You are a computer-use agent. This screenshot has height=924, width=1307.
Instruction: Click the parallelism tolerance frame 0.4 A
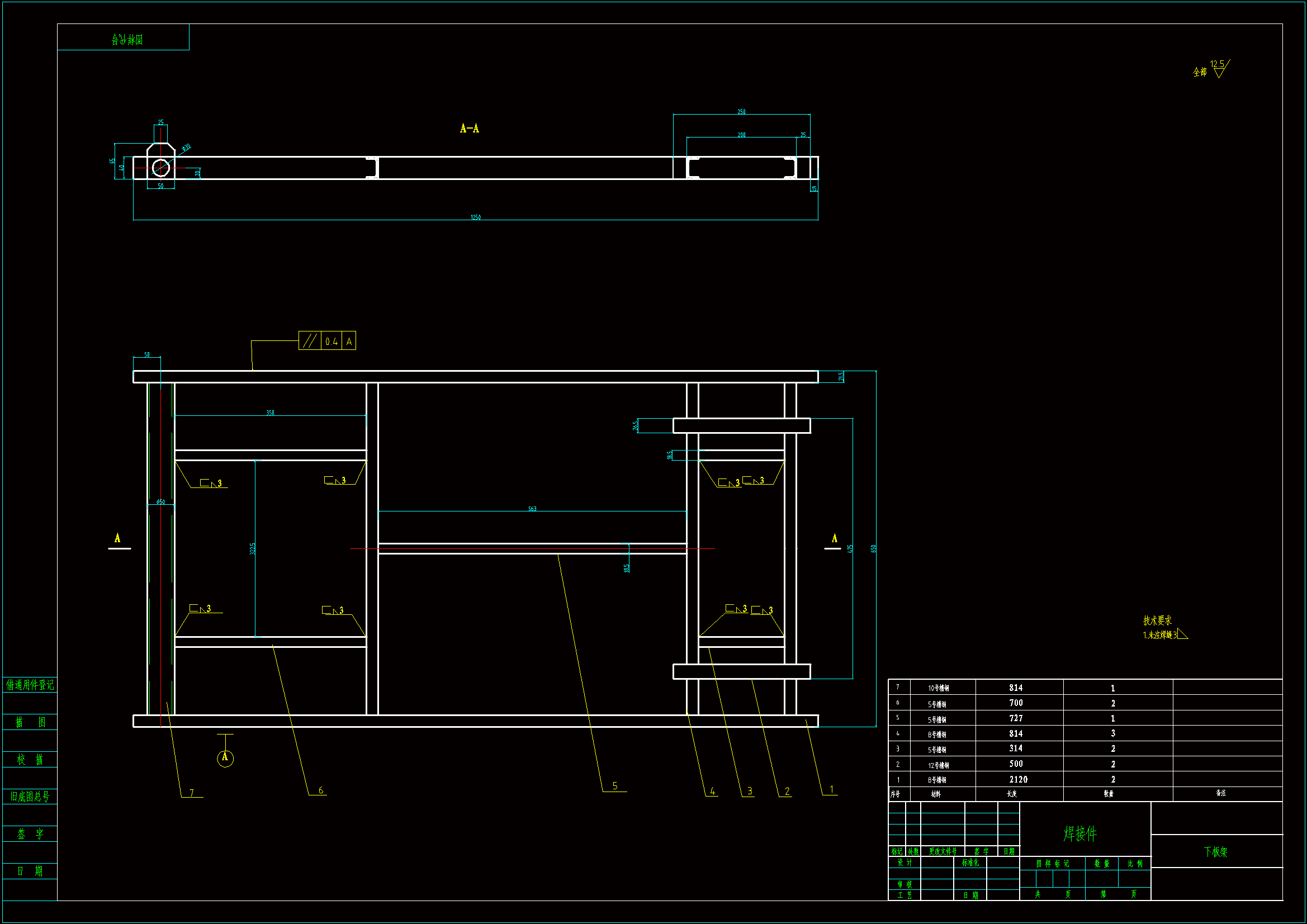point(328,341)
